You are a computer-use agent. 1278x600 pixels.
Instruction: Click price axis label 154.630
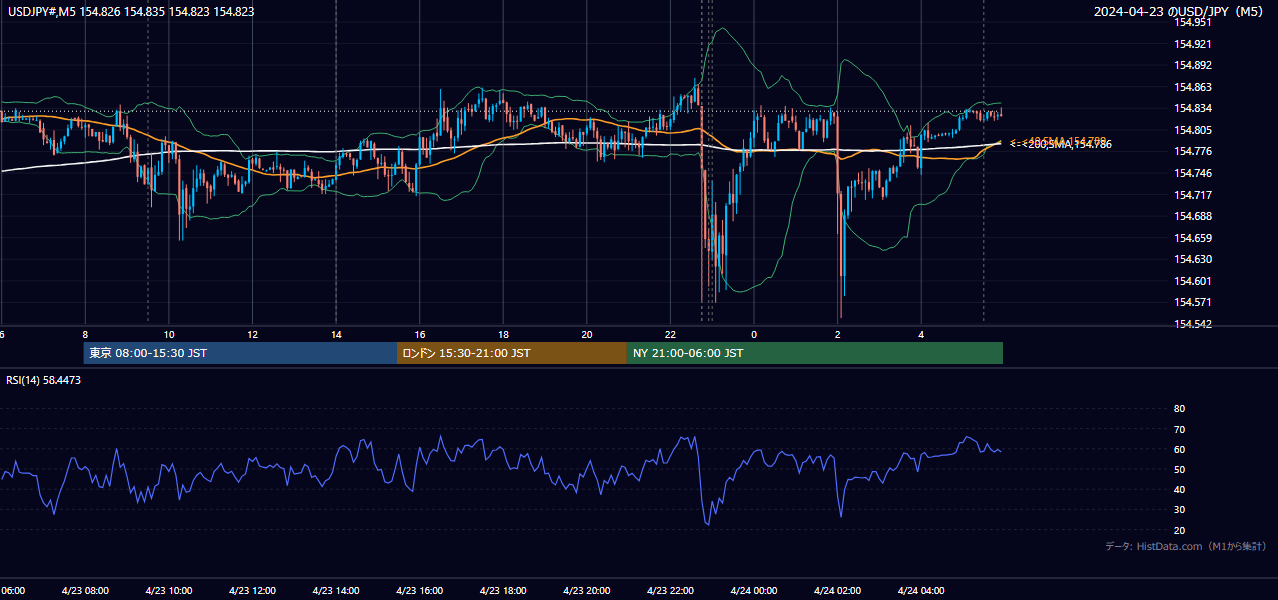(1194, 259)
